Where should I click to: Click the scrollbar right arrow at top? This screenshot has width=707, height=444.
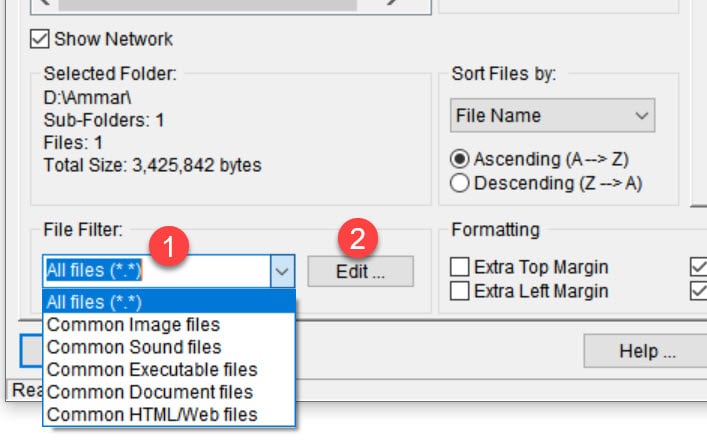tap(392, 4)
